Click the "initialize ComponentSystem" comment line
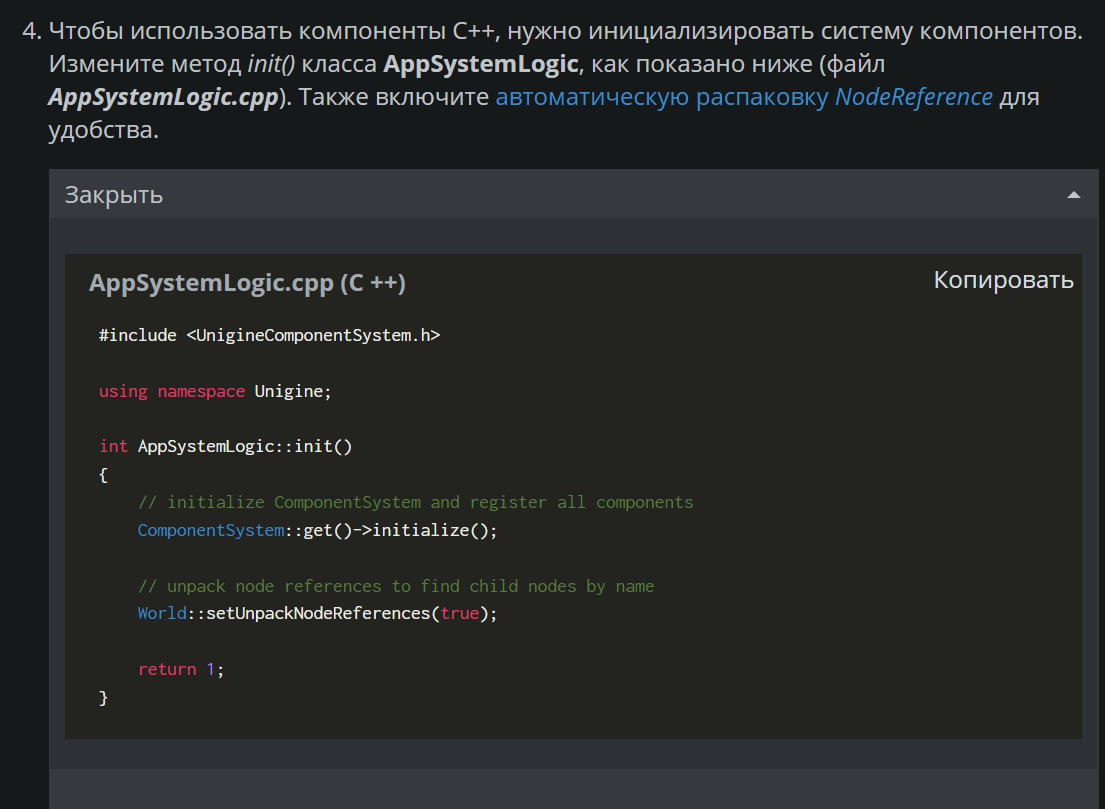Image resolution: width=1105 pixels, height=809 pixels. [415, 501]
